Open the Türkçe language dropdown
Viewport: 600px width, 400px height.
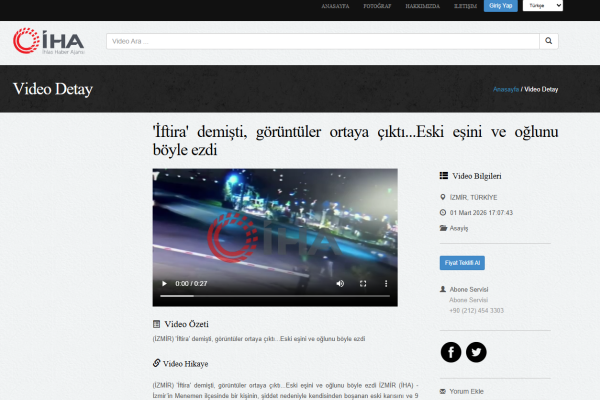543,5
